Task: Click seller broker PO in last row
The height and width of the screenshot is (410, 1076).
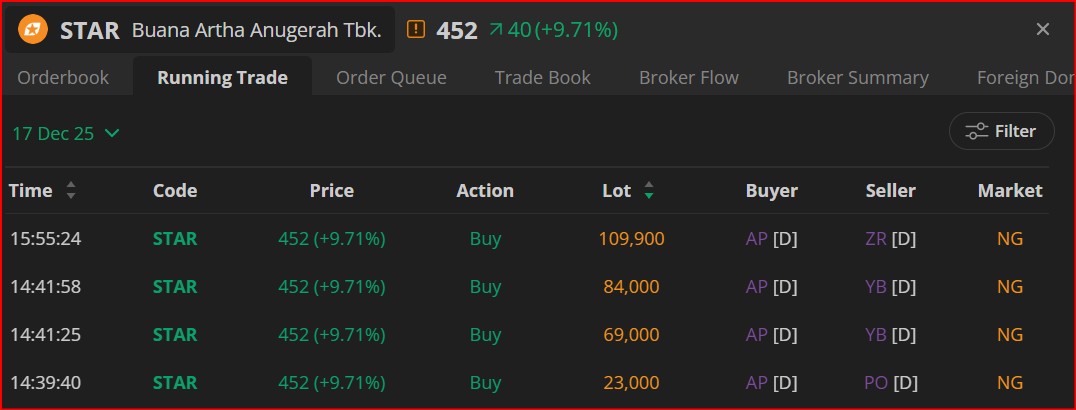Action: (x=877, y=383)
